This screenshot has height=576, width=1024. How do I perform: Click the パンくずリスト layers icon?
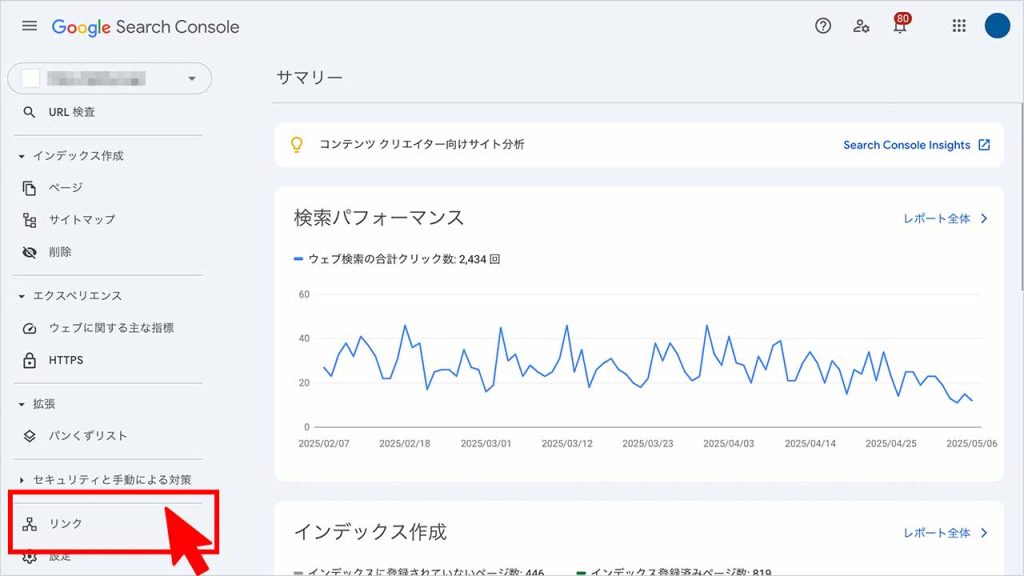tap(29, 436)
